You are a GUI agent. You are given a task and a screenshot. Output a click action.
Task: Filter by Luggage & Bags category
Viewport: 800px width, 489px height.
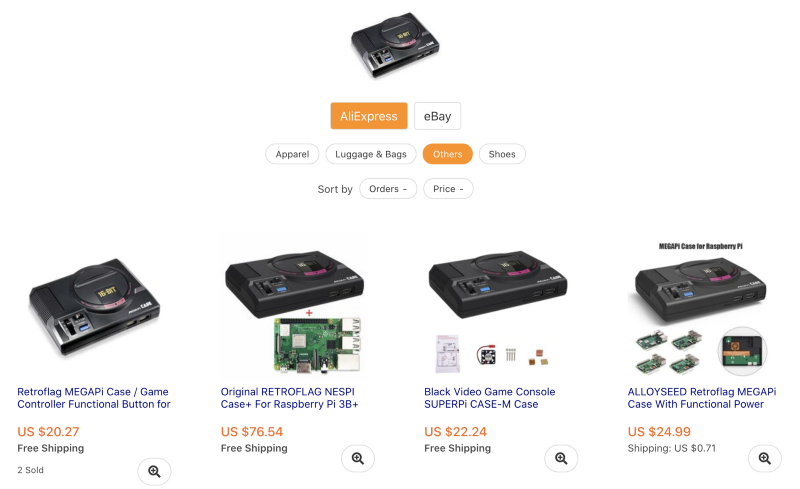(371, 154)
